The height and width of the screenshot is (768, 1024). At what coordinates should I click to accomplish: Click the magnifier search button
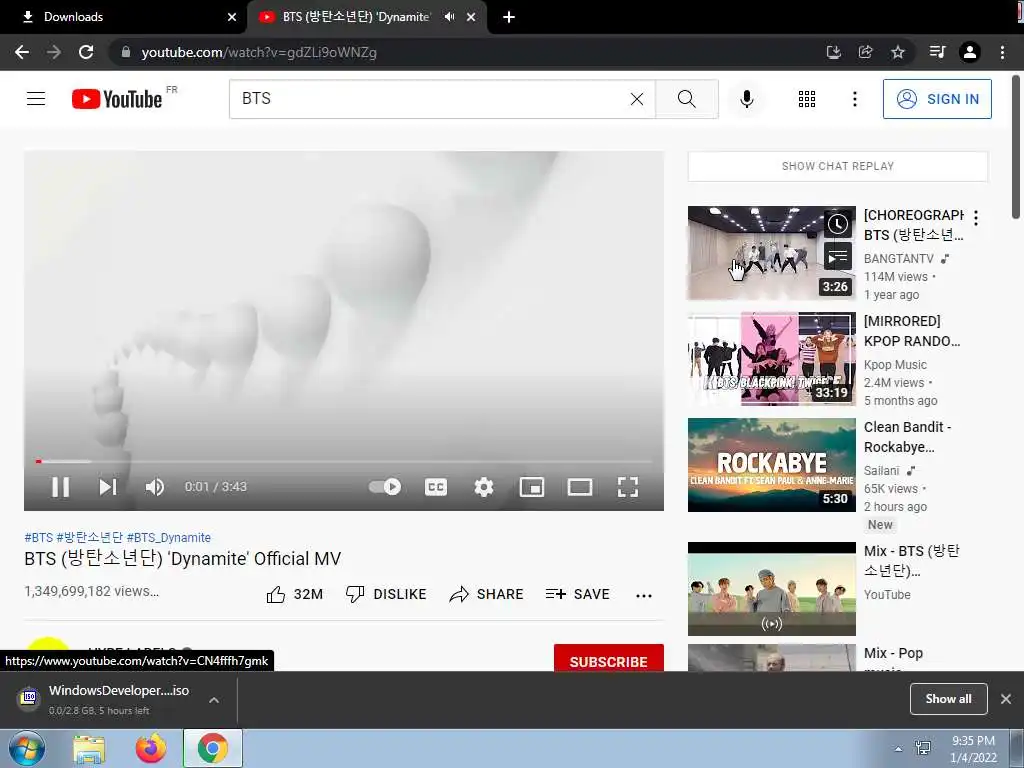[x=686, y=99]
